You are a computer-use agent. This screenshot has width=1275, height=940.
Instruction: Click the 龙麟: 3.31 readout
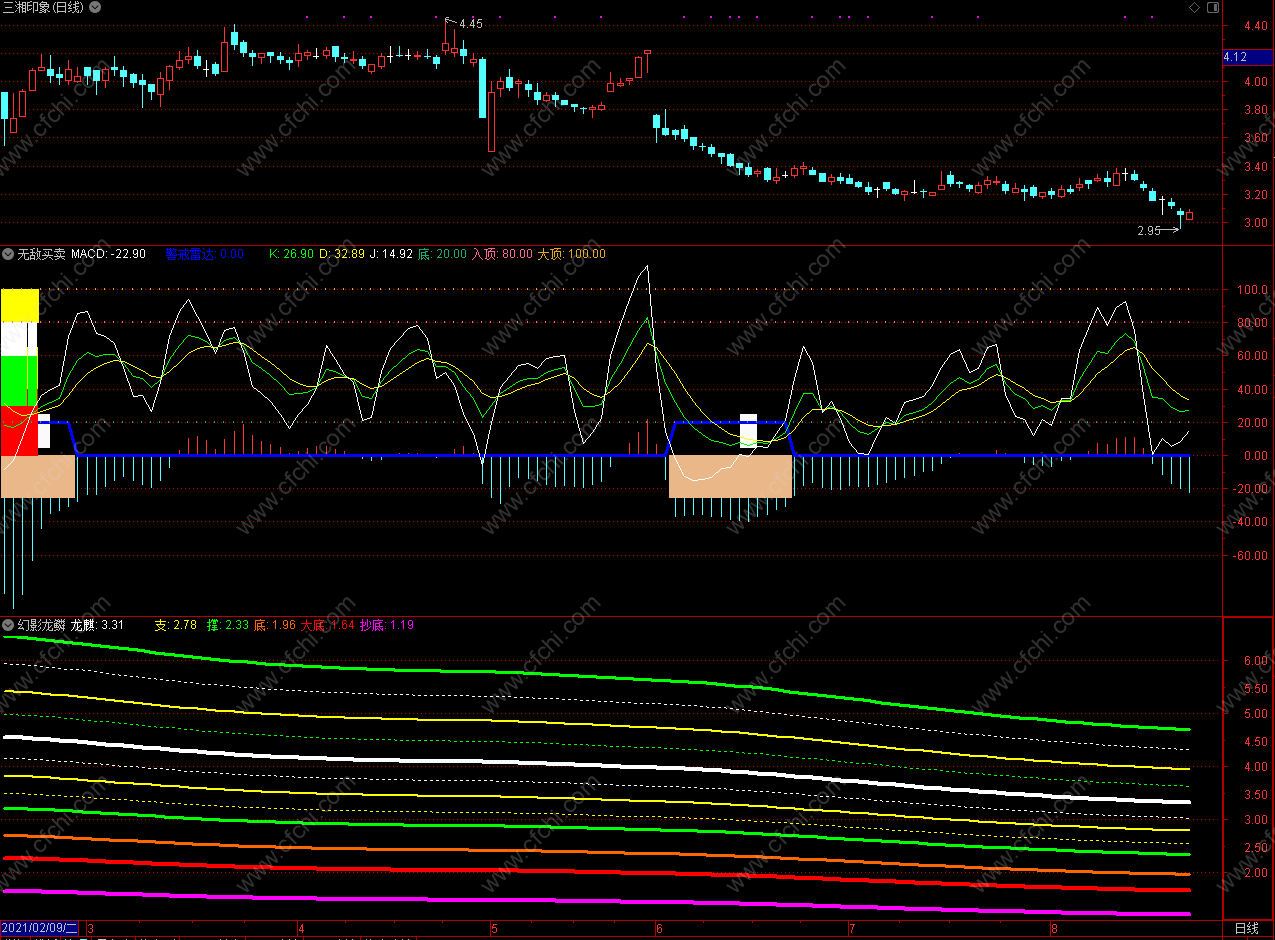(97, 625)
